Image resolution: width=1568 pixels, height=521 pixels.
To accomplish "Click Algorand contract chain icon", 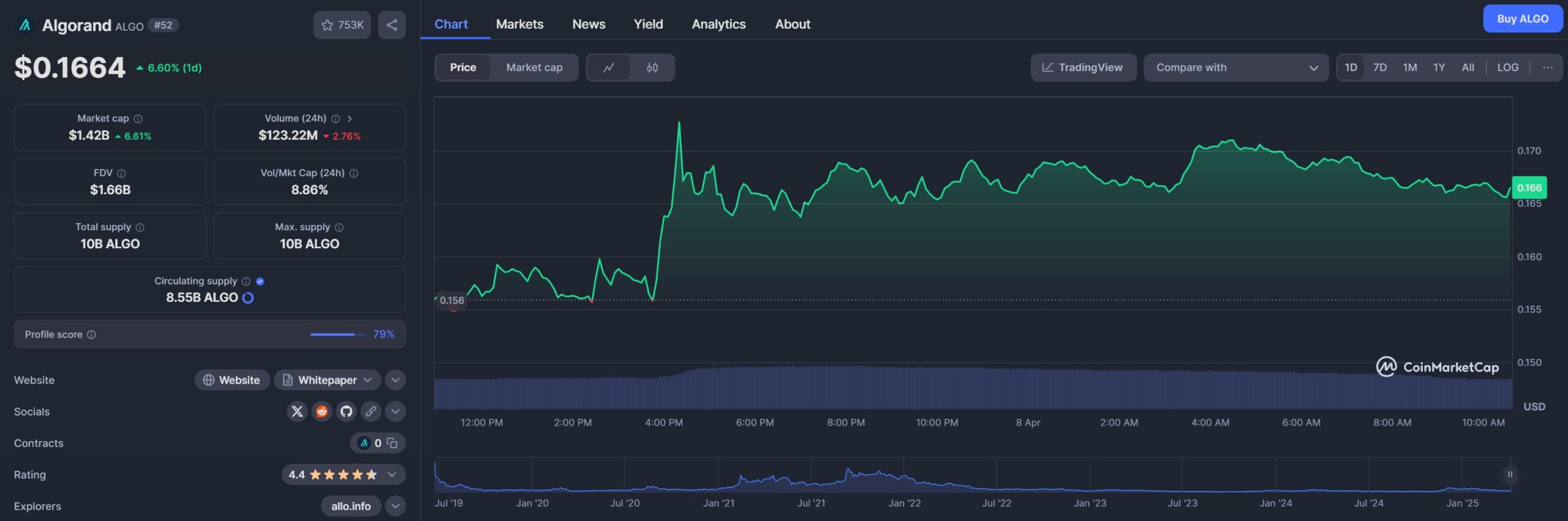I will click(364, 443).
